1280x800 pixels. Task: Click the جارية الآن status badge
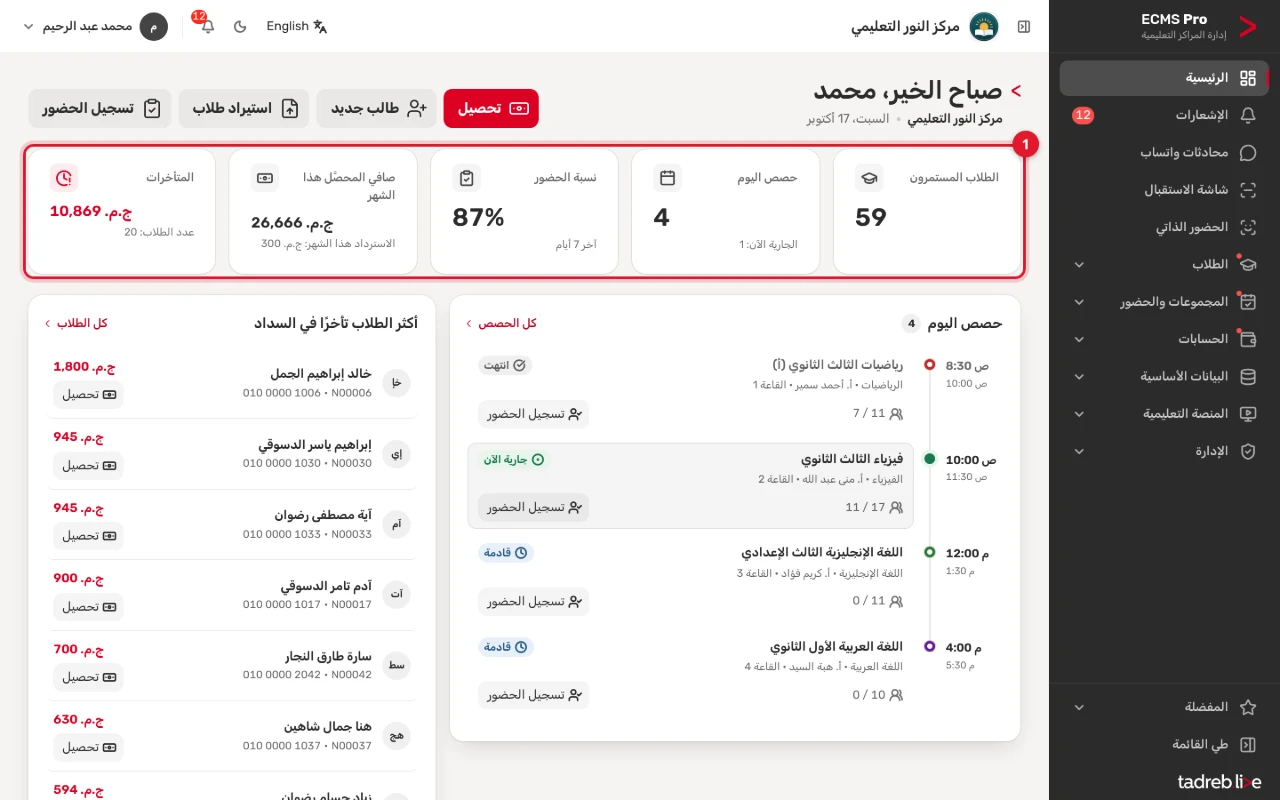coord(514,460)
